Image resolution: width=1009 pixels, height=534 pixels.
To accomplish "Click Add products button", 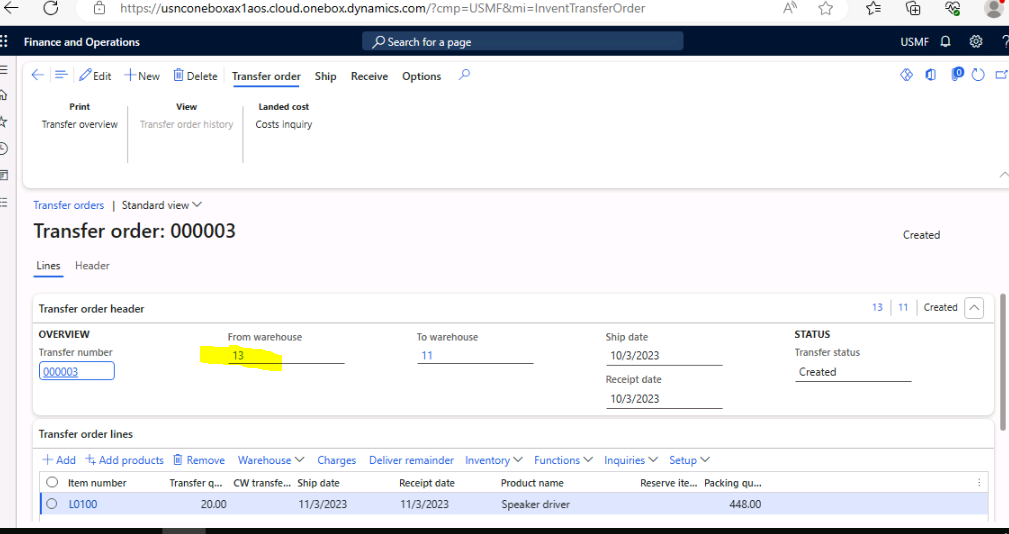I will point(125,460).
